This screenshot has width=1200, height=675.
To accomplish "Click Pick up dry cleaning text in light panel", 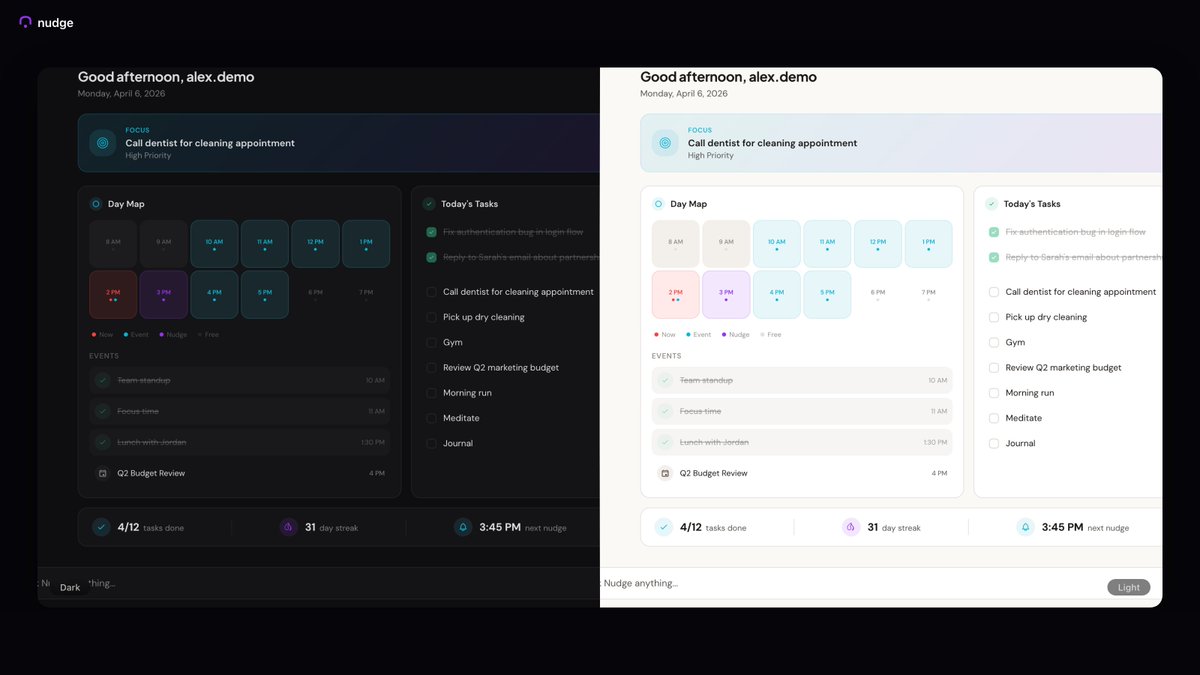I will [x=1046, y=317].
